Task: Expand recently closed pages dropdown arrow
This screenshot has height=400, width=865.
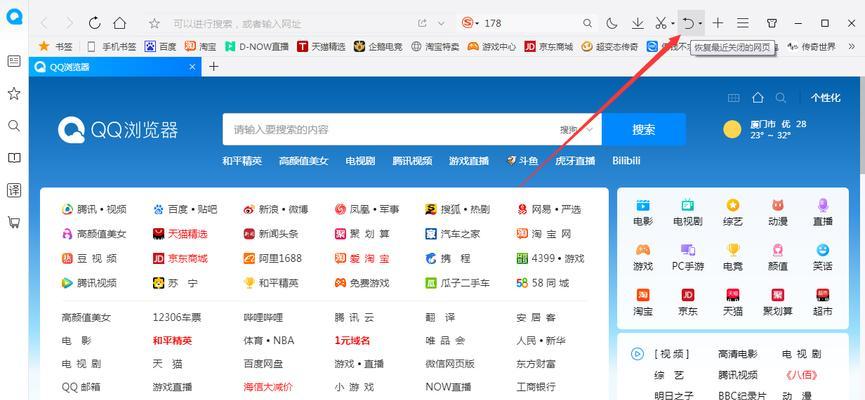Action: [700, 24]
